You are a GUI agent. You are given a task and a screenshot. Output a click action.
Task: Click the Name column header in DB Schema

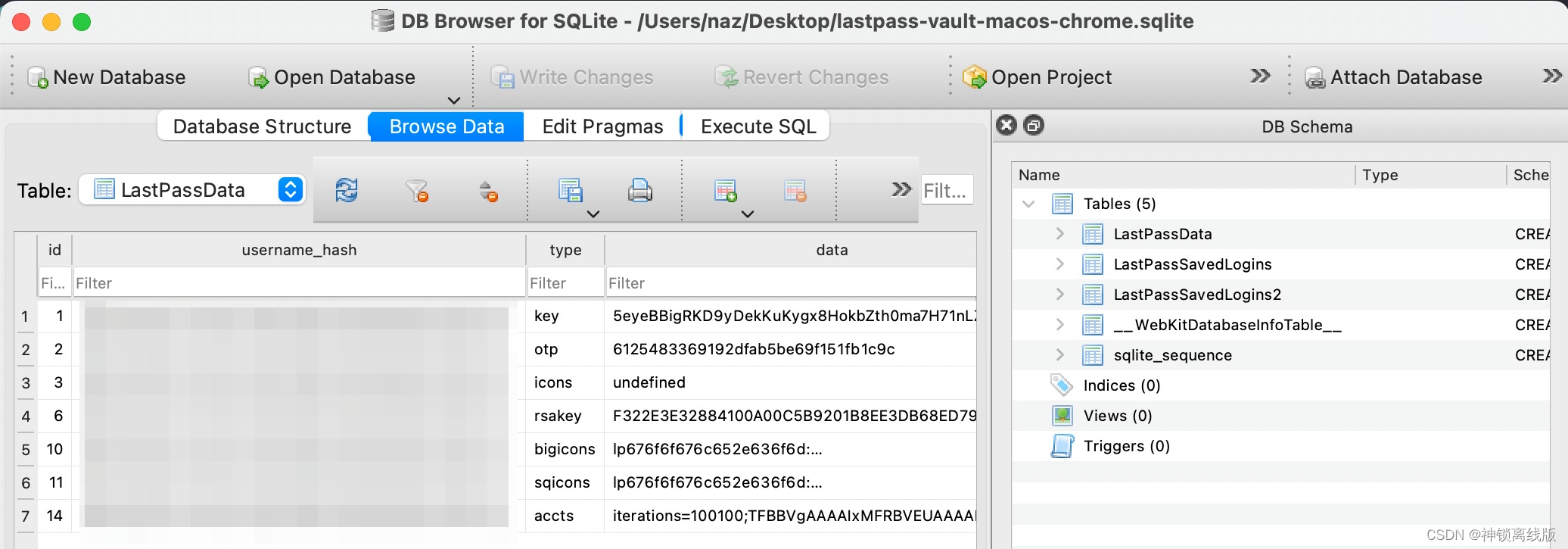1184,175
